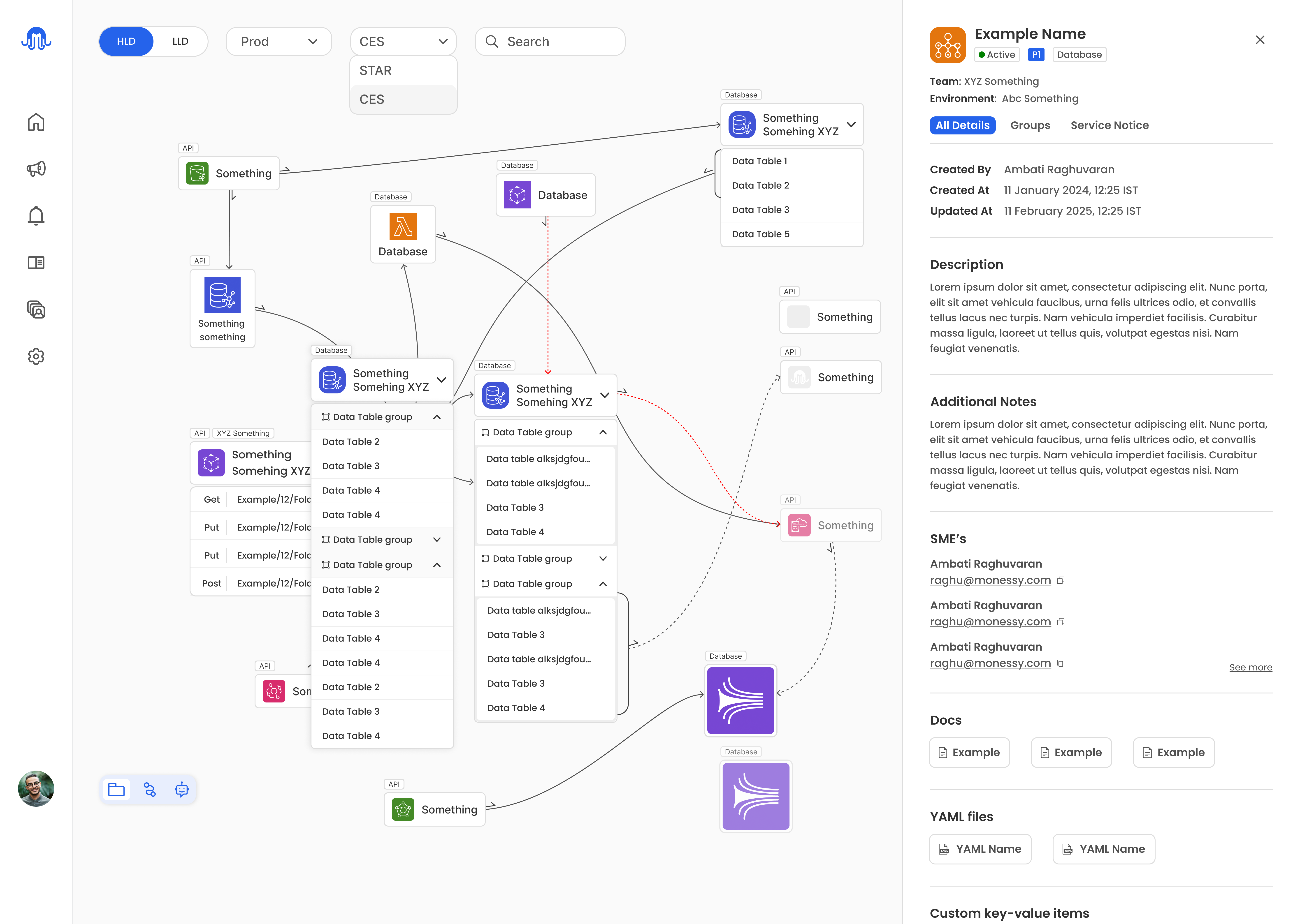Choose STAR from the dropdown list
Screen dimensions: 1300x924
point(404,71)
